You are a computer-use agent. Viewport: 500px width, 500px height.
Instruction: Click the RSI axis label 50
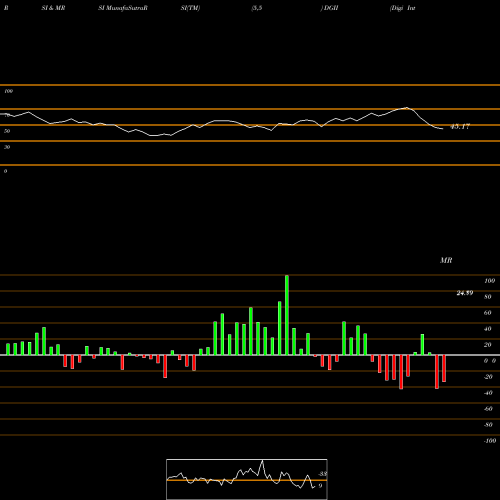[x=7, y=131]
